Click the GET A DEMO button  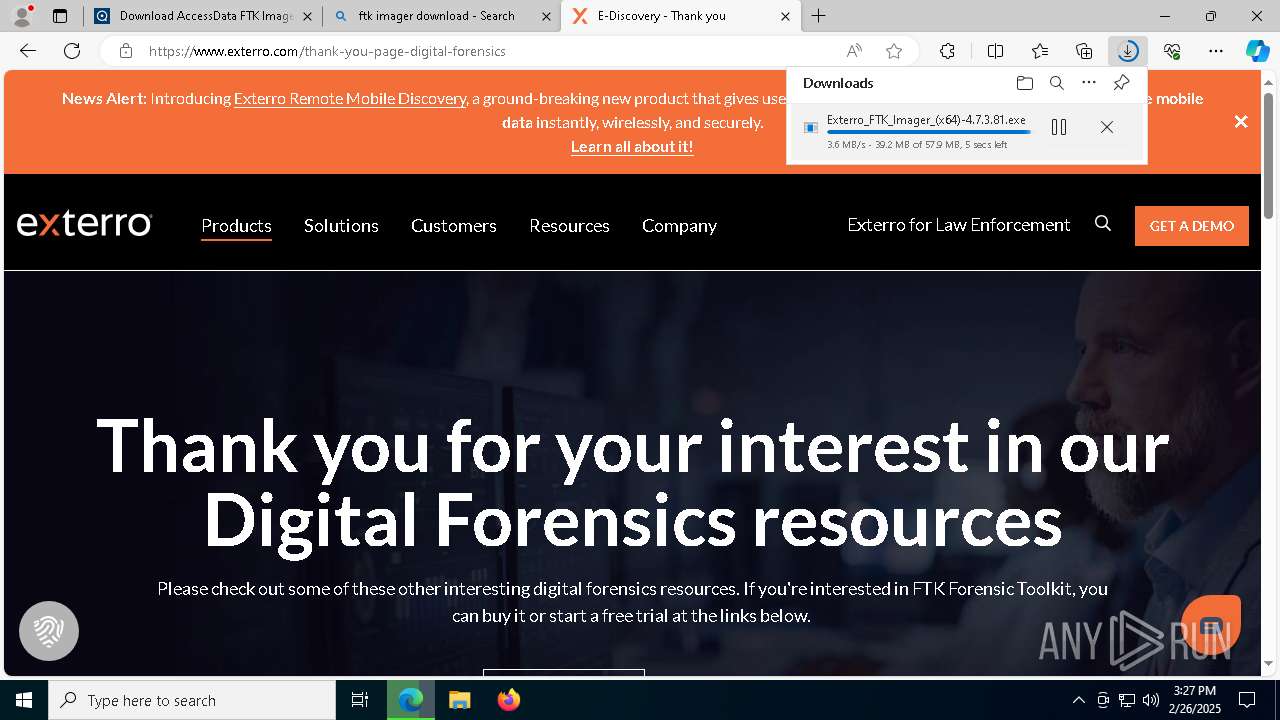(x=1192, y=226)
